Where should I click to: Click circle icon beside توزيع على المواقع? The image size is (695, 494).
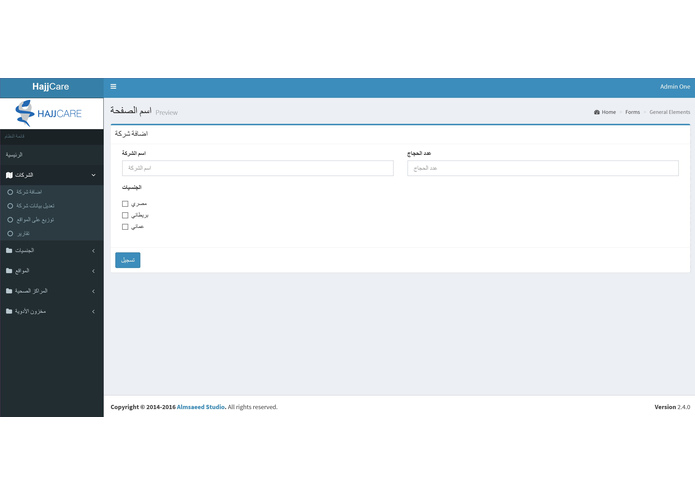point(10,220)
